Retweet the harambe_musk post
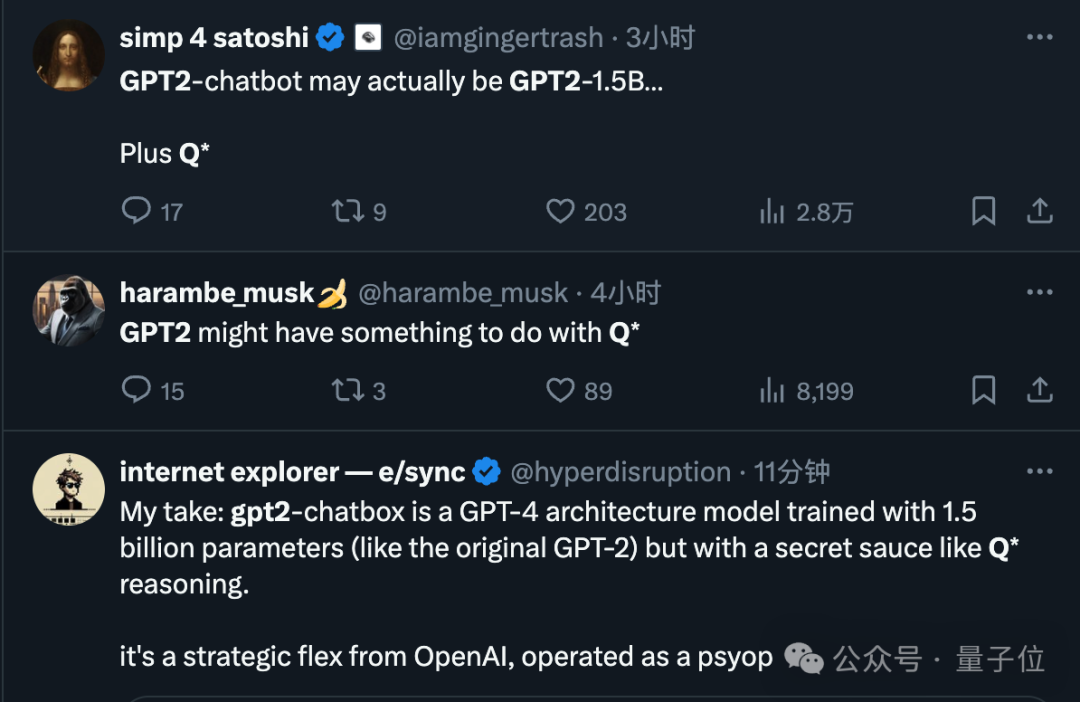The width and height of the screenshot is (1080, 702). [x=347, y=390]
